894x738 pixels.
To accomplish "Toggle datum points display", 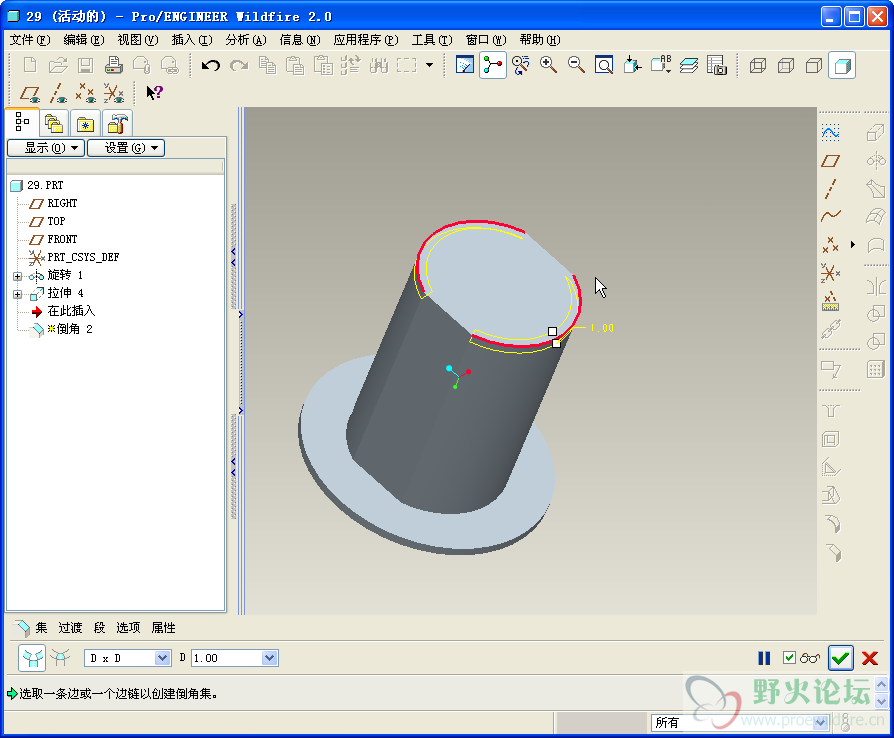I will point(86,93).
